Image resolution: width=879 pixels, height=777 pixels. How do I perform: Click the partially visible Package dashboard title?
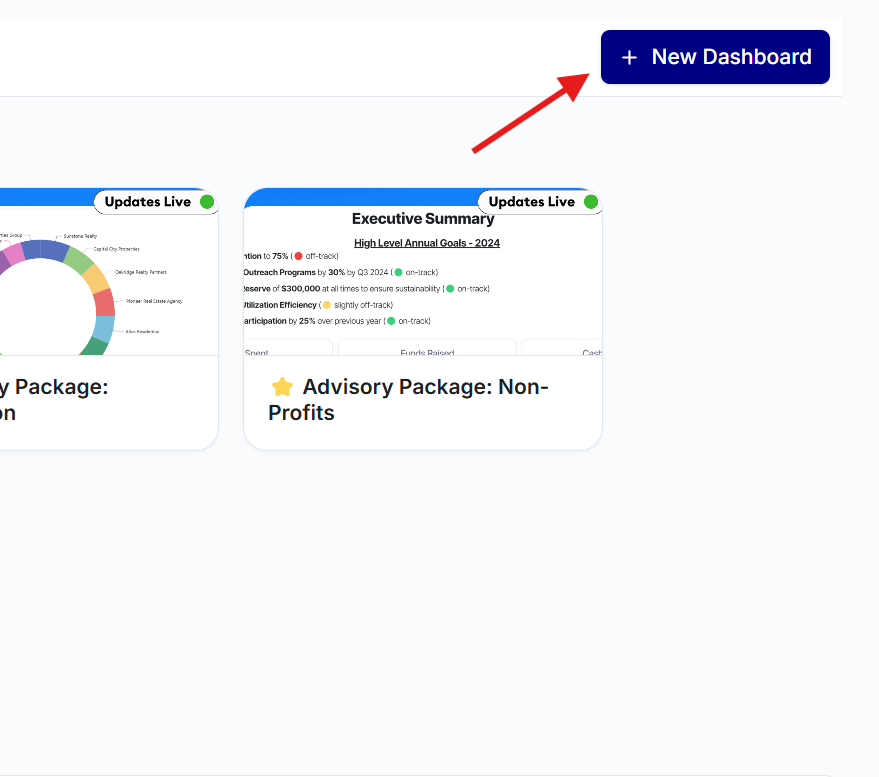(54, 400)
